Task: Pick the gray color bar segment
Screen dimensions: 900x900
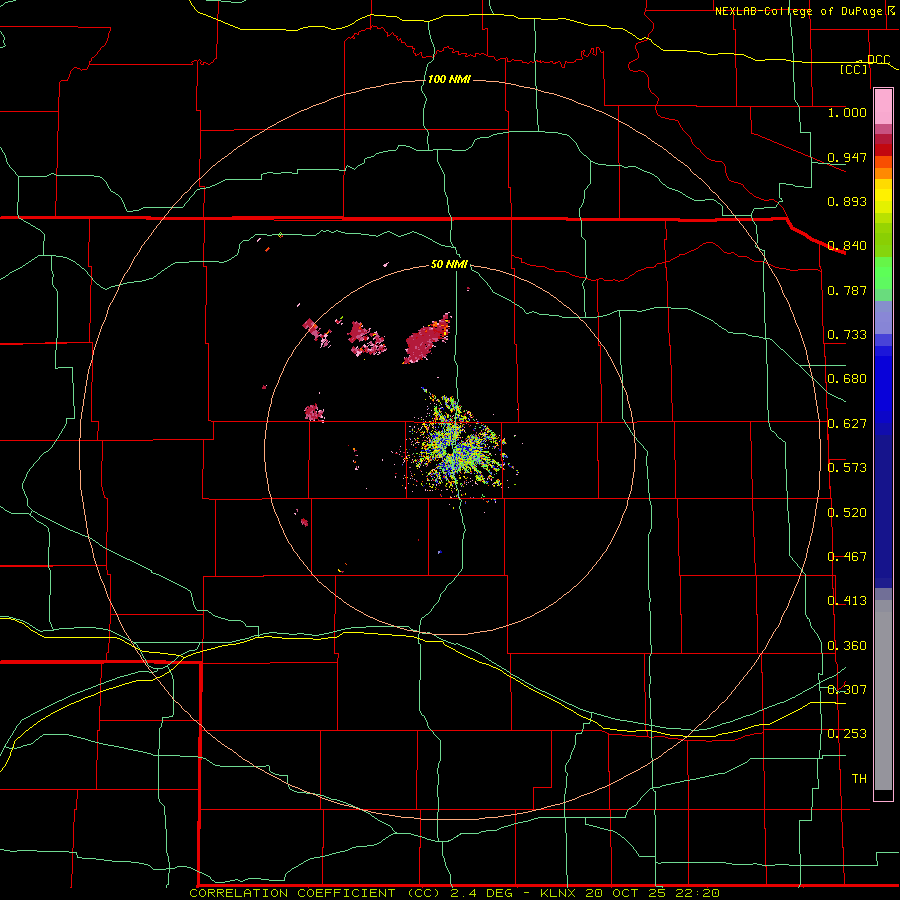Action: click(x=883, y=695)
